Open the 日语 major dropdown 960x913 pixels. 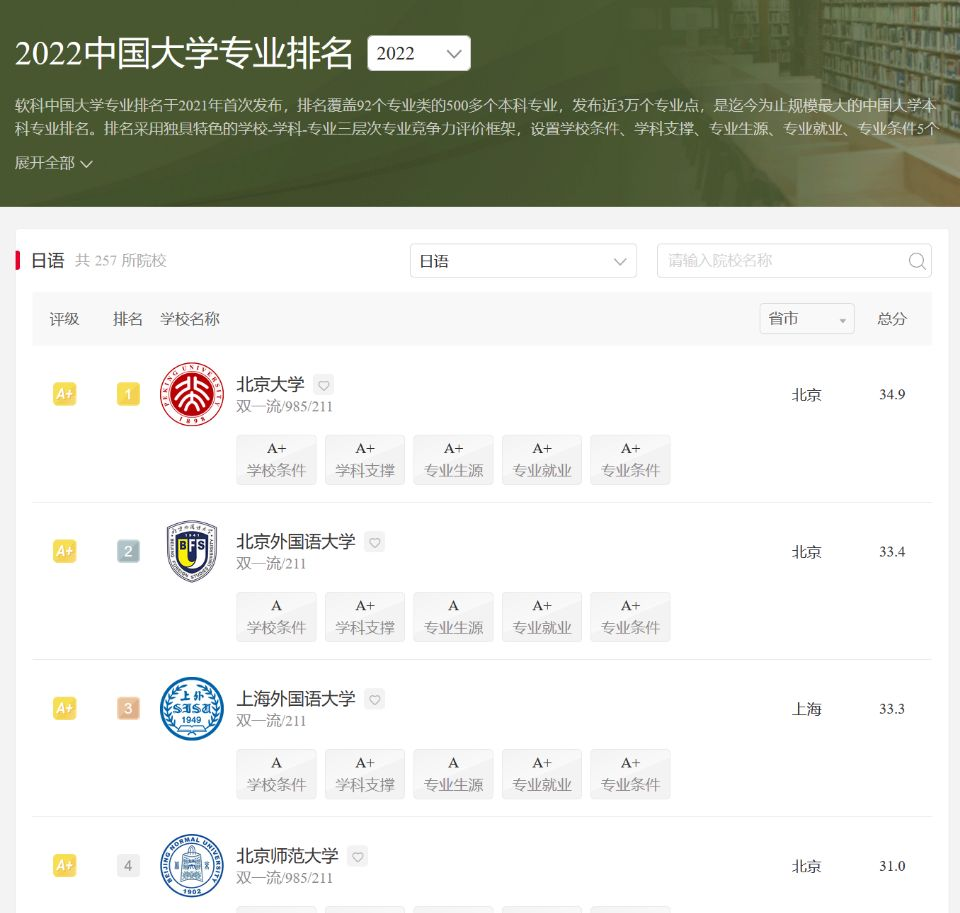(x=523, y=261)
